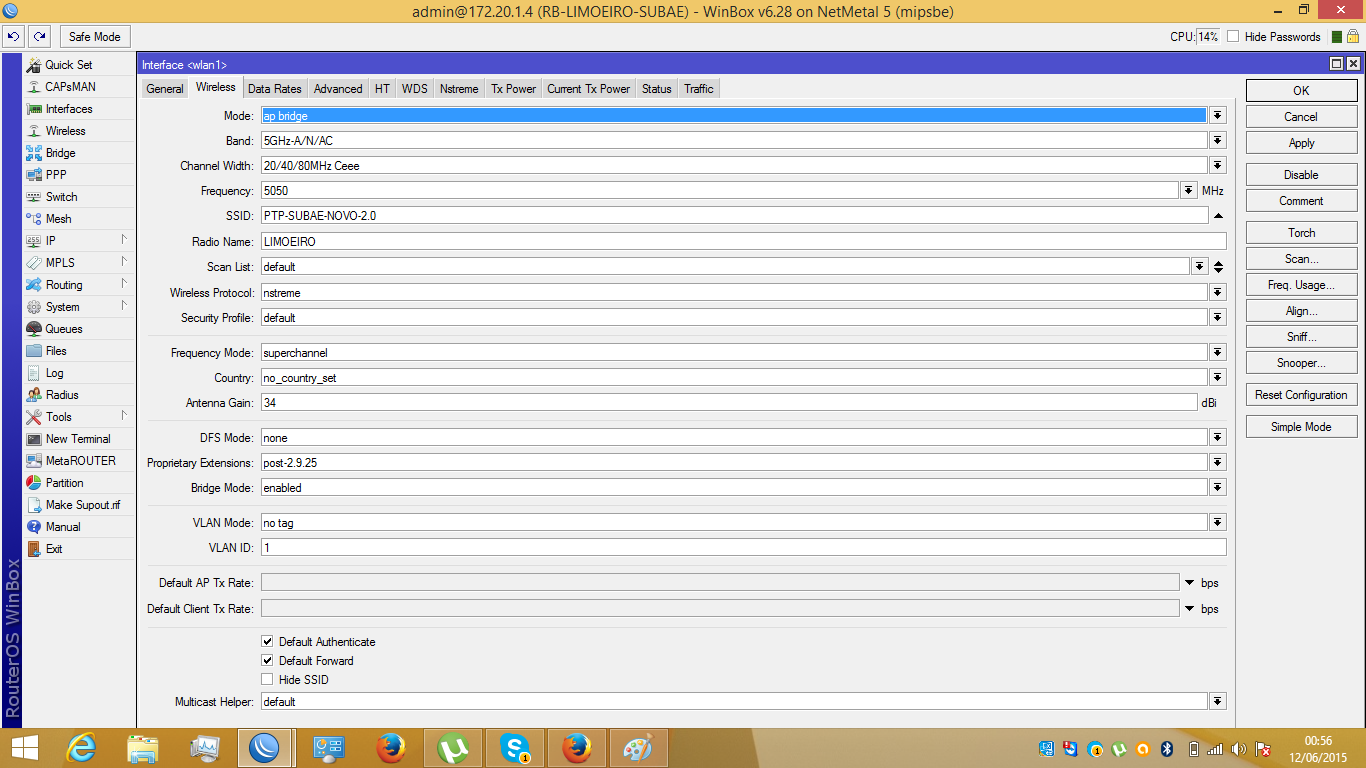Switch to the General tab

pos(165,89)
